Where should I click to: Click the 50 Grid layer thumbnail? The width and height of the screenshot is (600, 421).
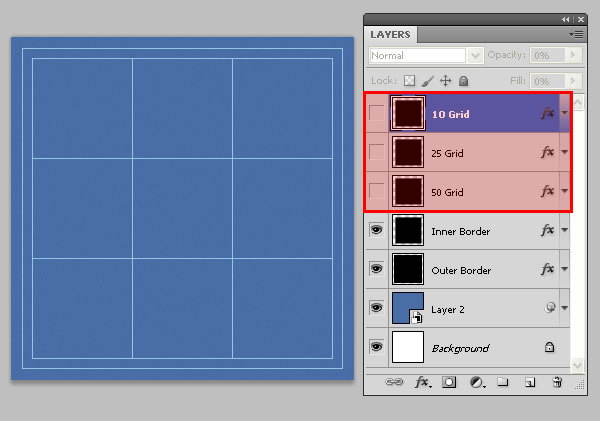point(408,191)
